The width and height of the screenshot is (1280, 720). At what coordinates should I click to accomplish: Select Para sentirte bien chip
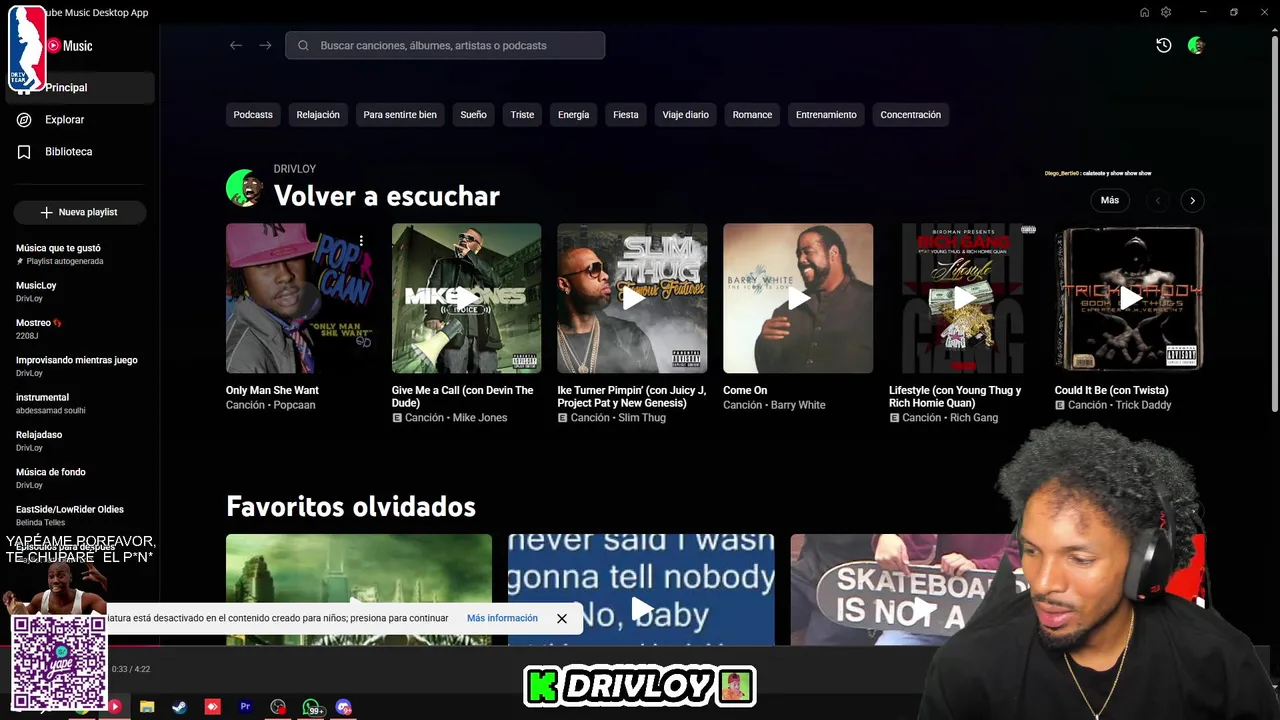[400, 115]
